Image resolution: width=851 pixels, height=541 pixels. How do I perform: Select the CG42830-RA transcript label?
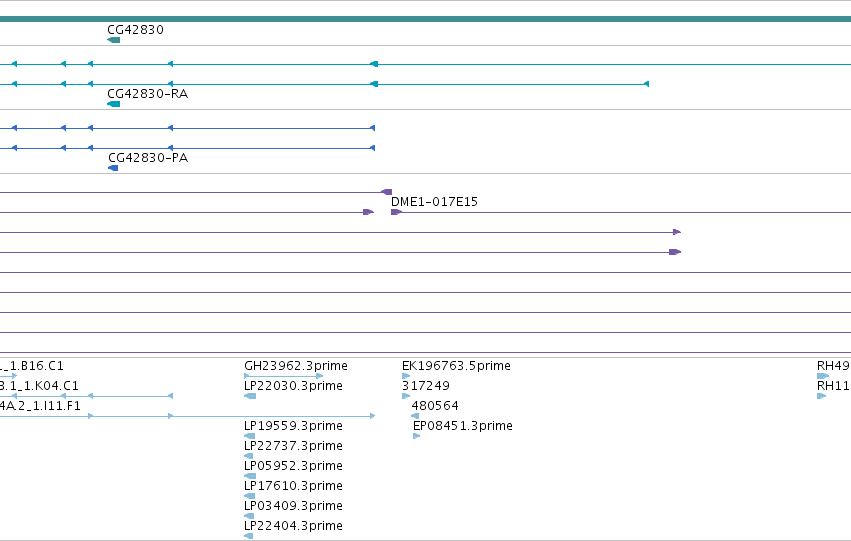tap(148, 93)
